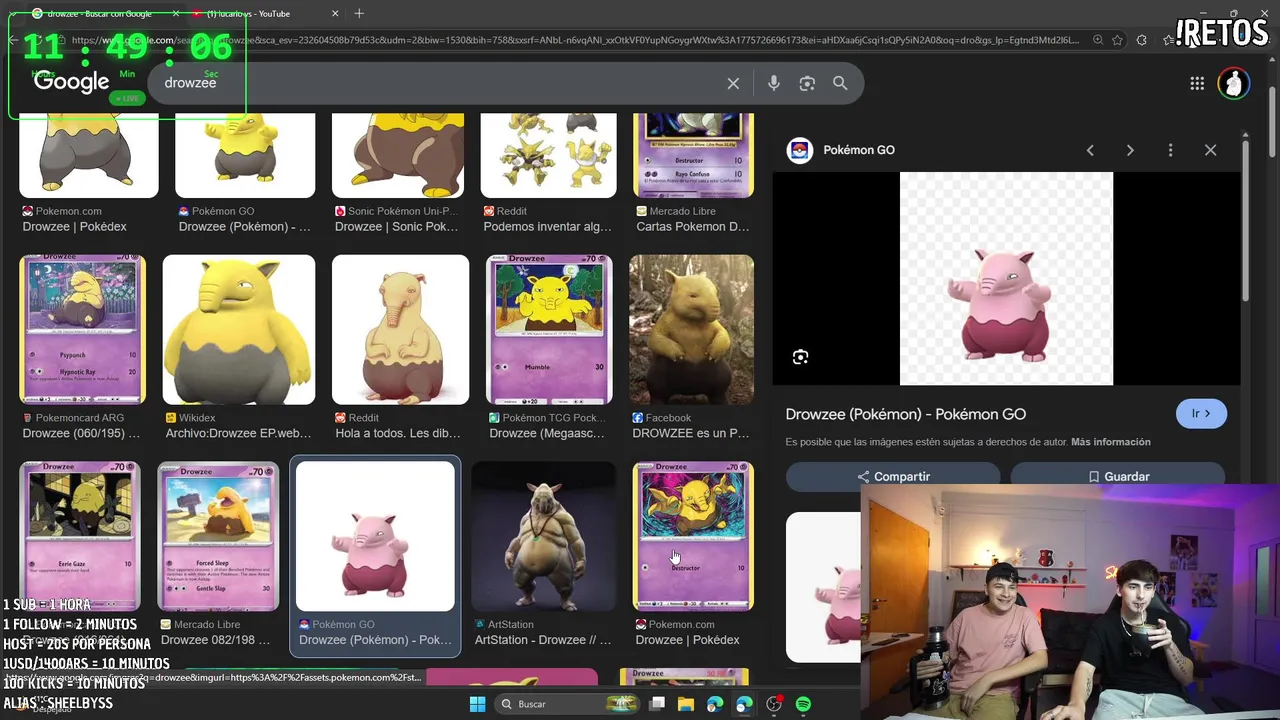Click the preview panel scrollbar
This screenshot has width=1280, height=720.
(x=1245, y=220)
